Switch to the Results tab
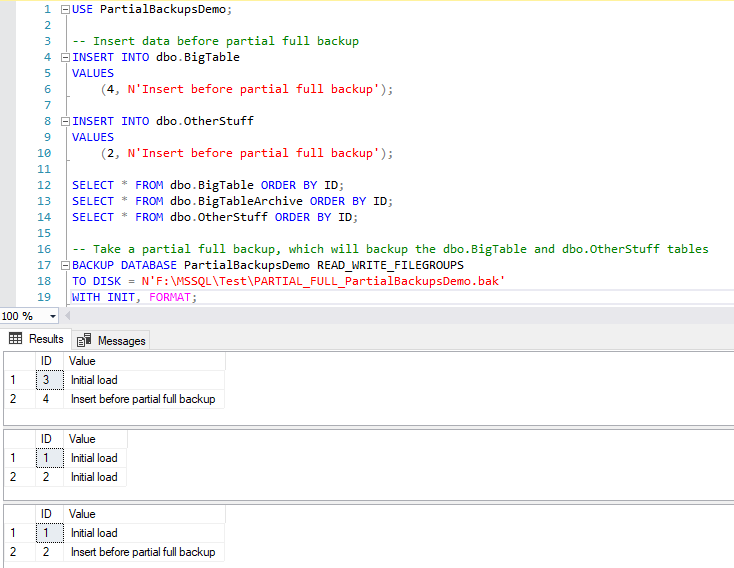734x568 pixels. [36, 340]
